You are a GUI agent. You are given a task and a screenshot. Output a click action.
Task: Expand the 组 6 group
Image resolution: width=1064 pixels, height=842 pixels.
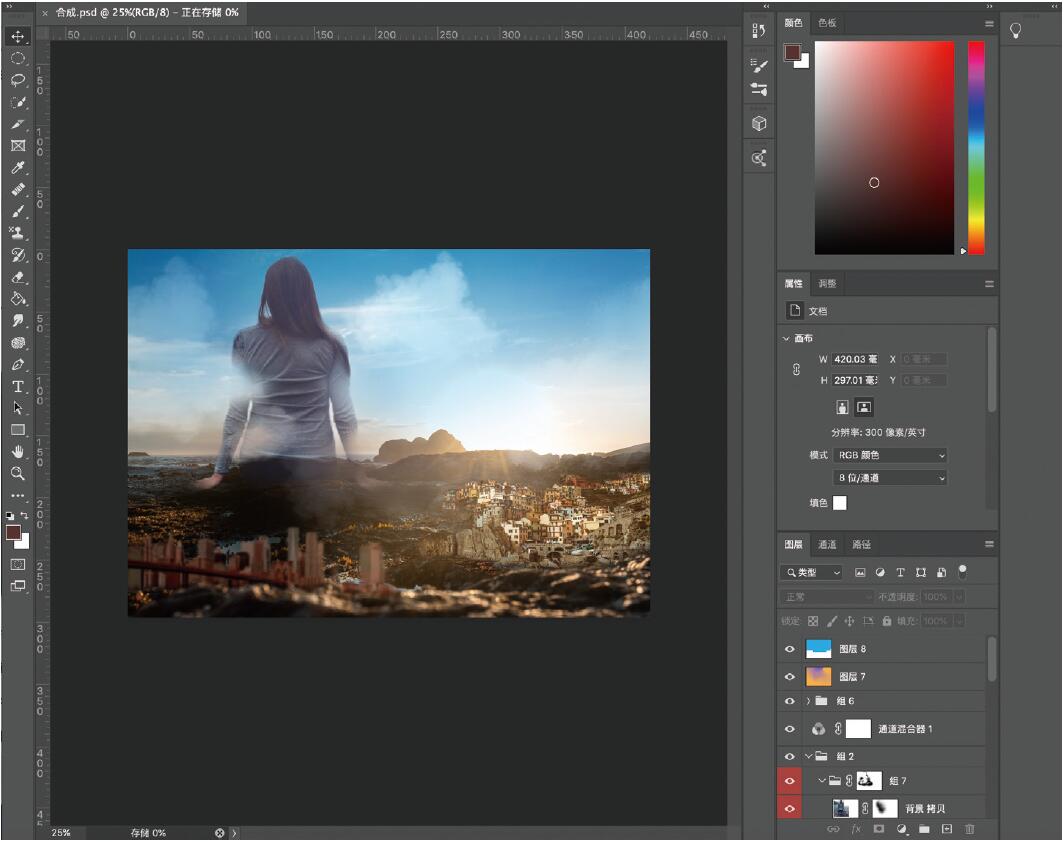click(x=808, y=702)
